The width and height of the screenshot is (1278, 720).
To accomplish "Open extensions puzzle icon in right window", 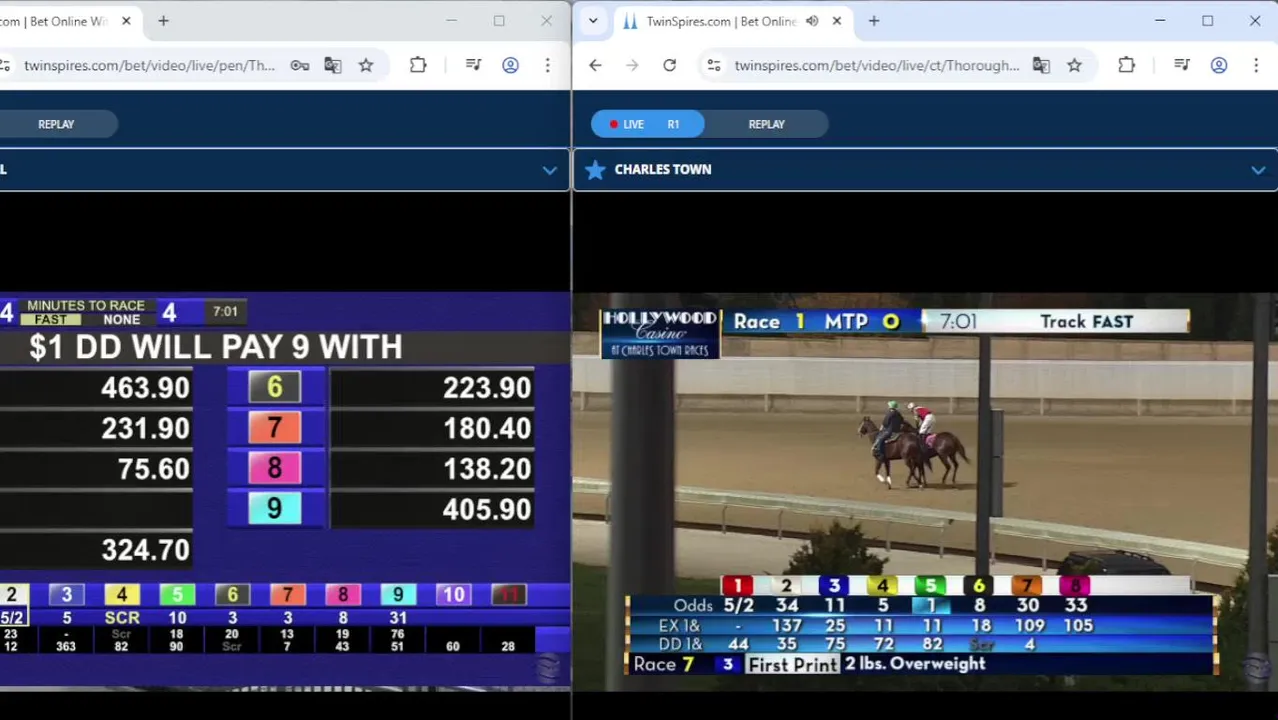I will coord(1126,65).
